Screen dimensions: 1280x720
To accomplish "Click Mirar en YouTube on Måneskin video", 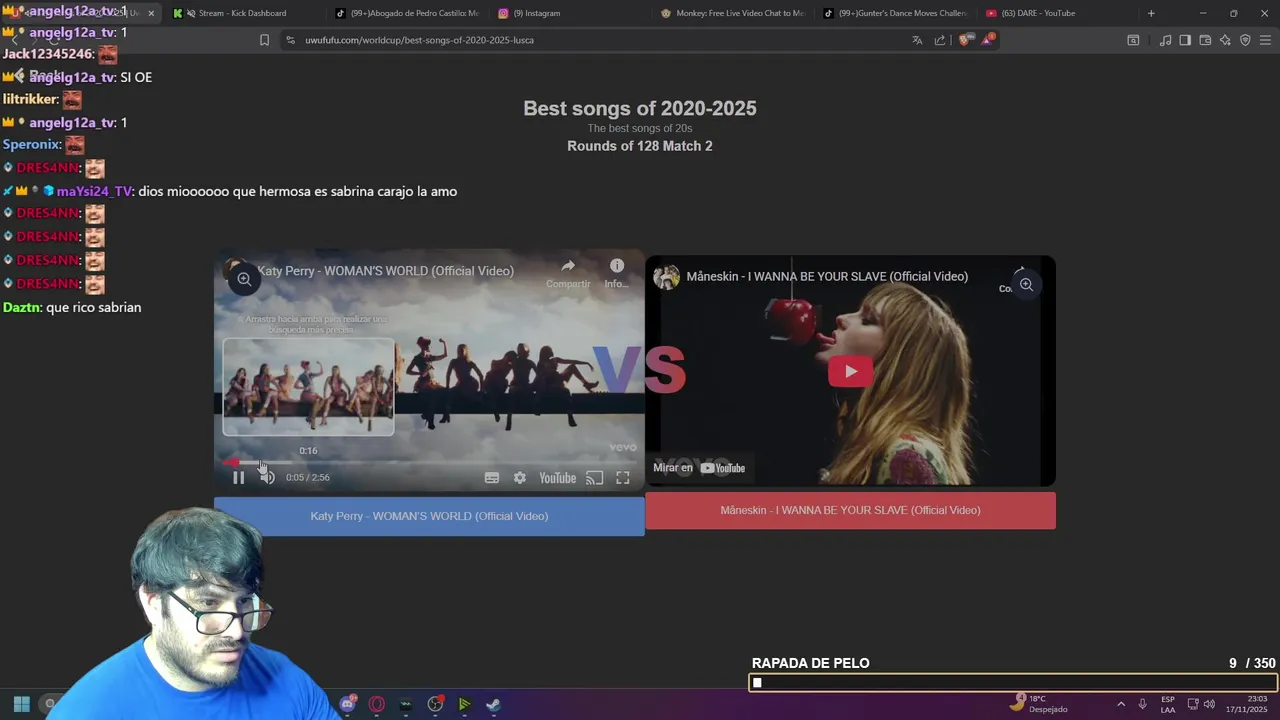I will click(699, 468).
